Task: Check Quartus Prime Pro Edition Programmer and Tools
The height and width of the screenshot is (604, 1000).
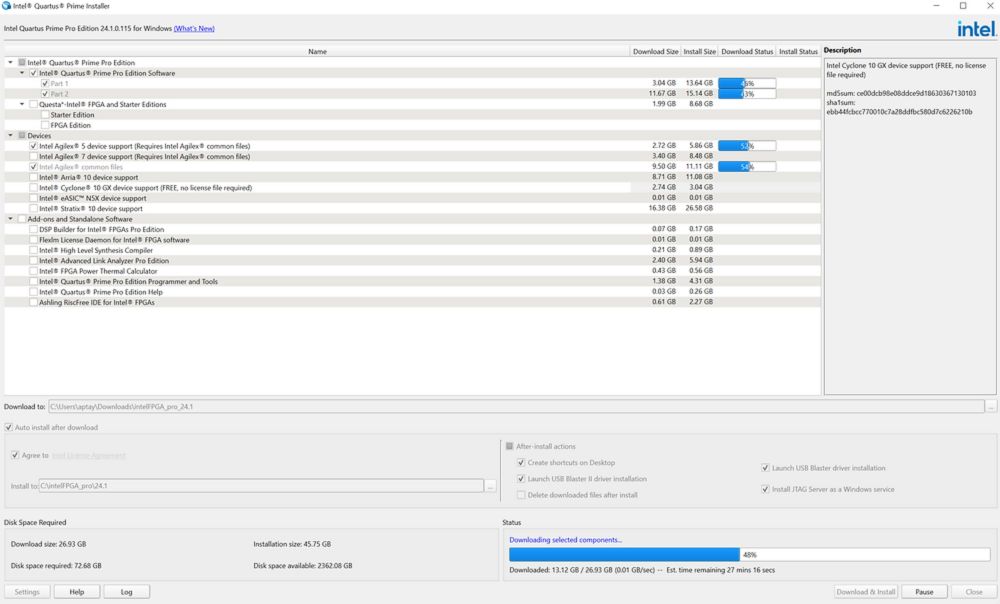Action: [x=33, y=281]
